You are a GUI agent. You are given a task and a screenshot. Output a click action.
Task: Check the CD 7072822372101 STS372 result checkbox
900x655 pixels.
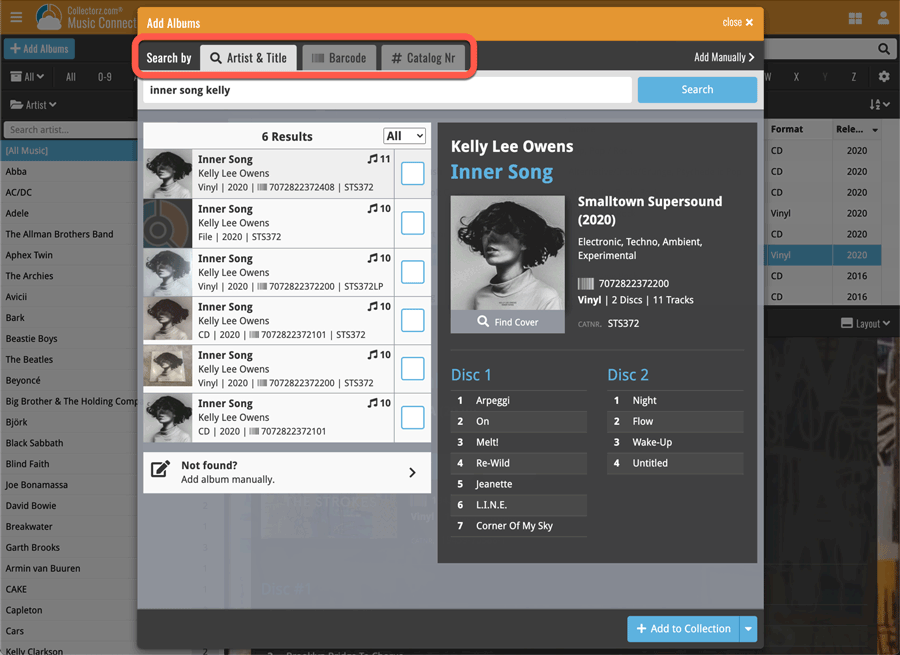(413, 320)
